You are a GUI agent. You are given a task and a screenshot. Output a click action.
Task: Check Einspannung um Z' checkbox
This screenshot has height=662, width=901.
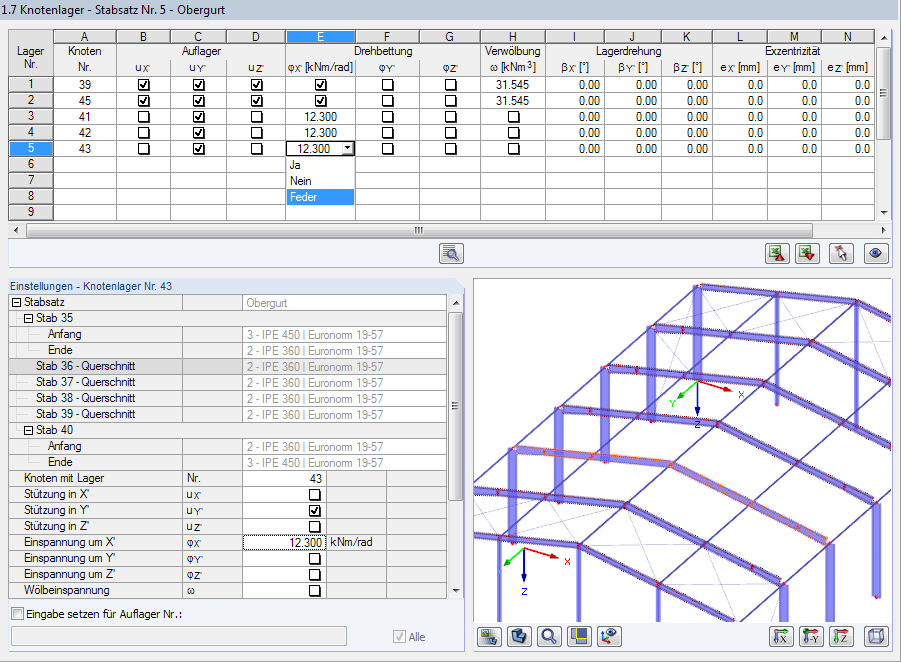[x=314, y=574]
